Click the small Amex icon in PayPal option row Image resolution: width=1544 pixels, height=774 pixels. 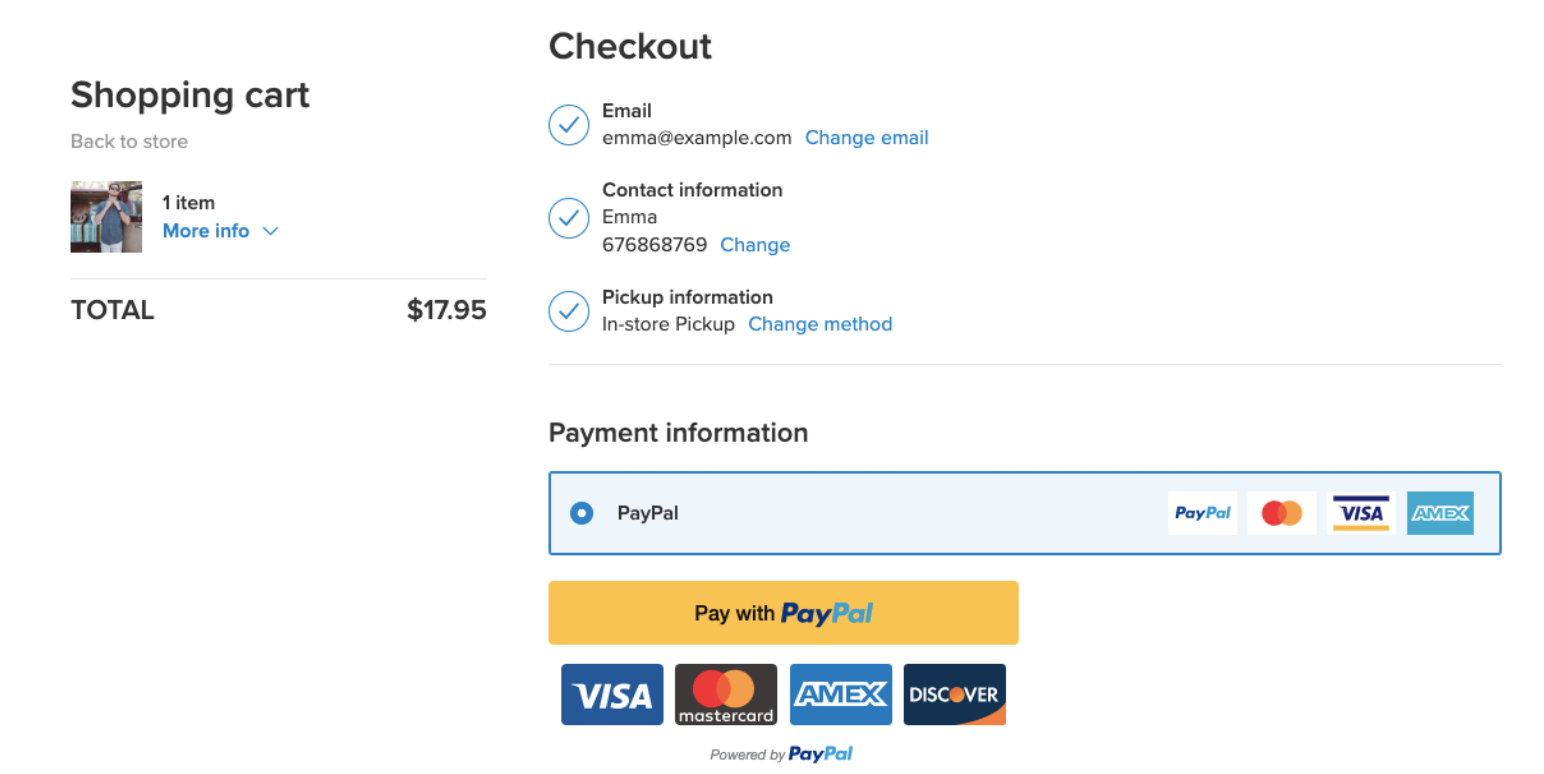1440,513
